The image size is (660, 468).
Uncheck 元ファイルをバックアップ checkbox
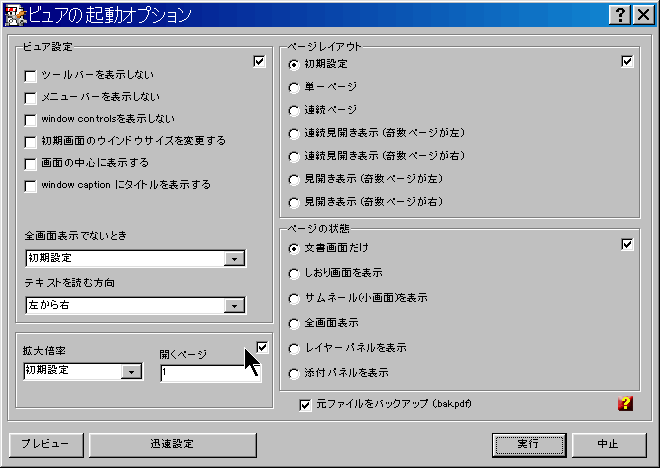point(305,405)
